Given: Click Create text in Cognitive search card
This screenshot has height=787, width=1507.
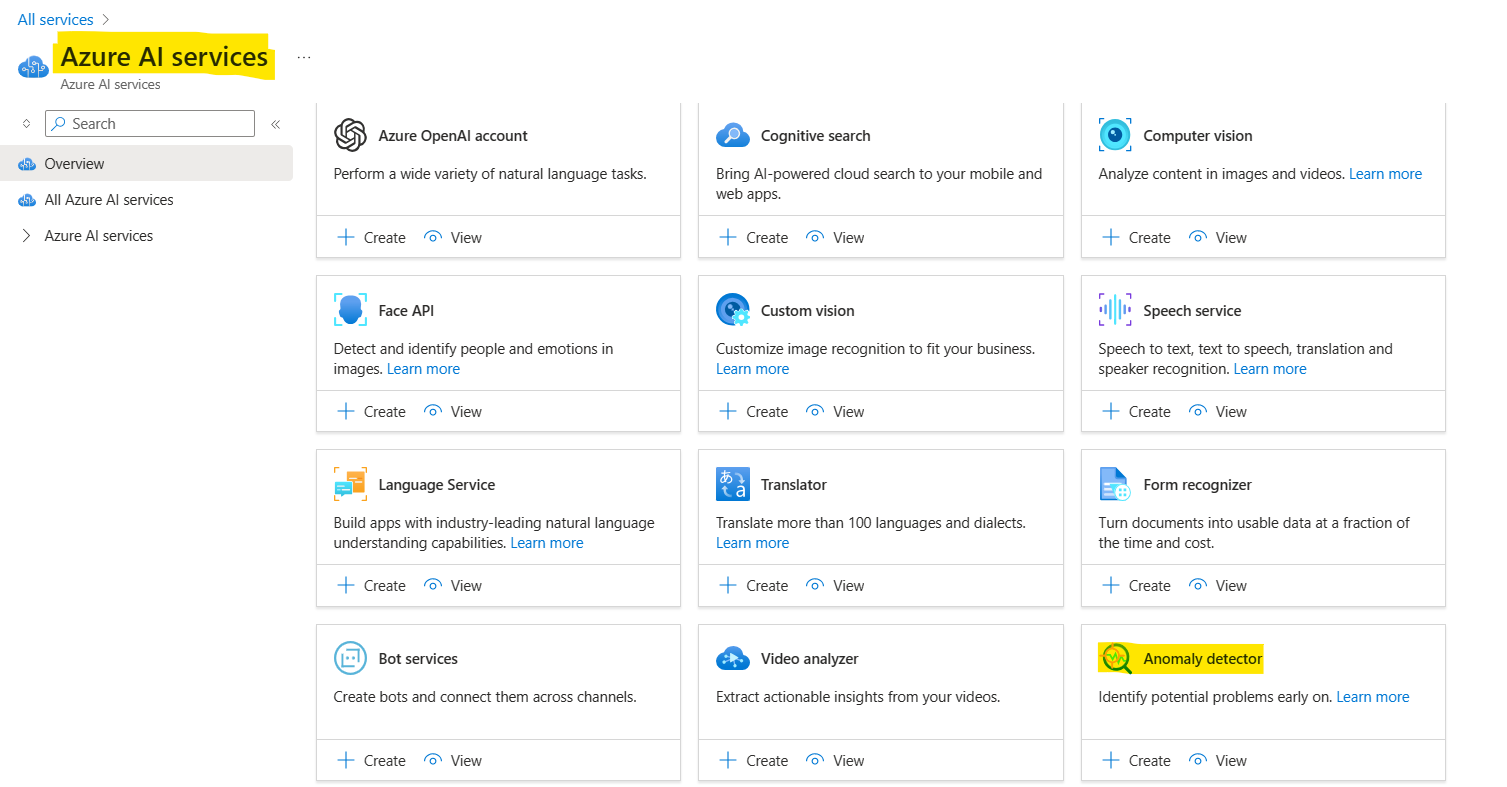Looking at the screenshot, I should click(767, 238).
